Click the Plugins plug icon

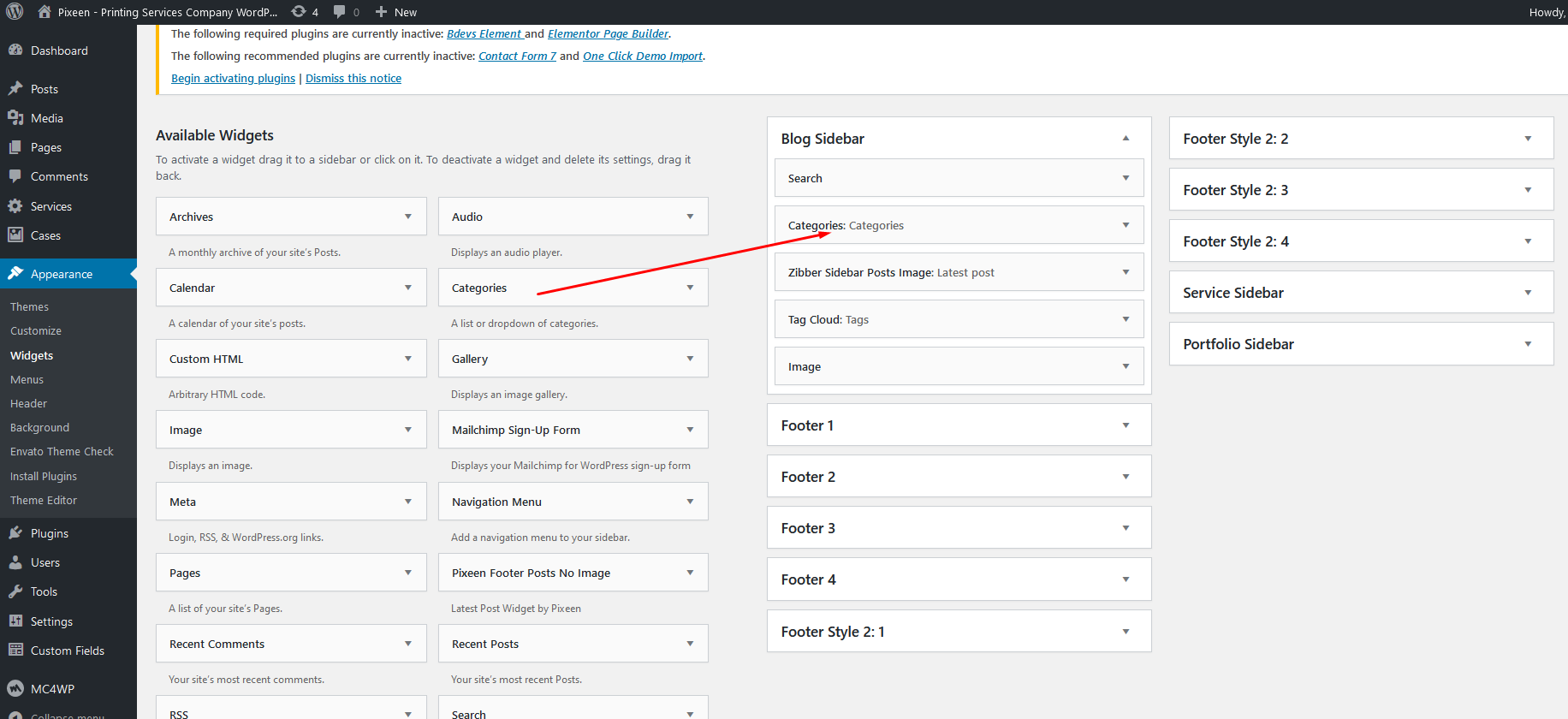click(15, 533)
